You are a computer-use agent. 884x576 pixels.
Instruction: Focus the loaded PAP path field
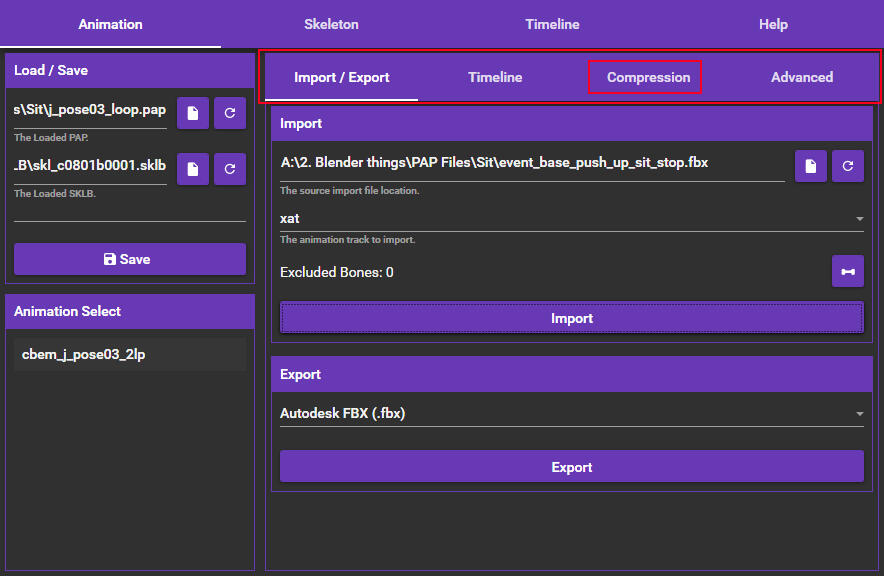coord(90,111)
